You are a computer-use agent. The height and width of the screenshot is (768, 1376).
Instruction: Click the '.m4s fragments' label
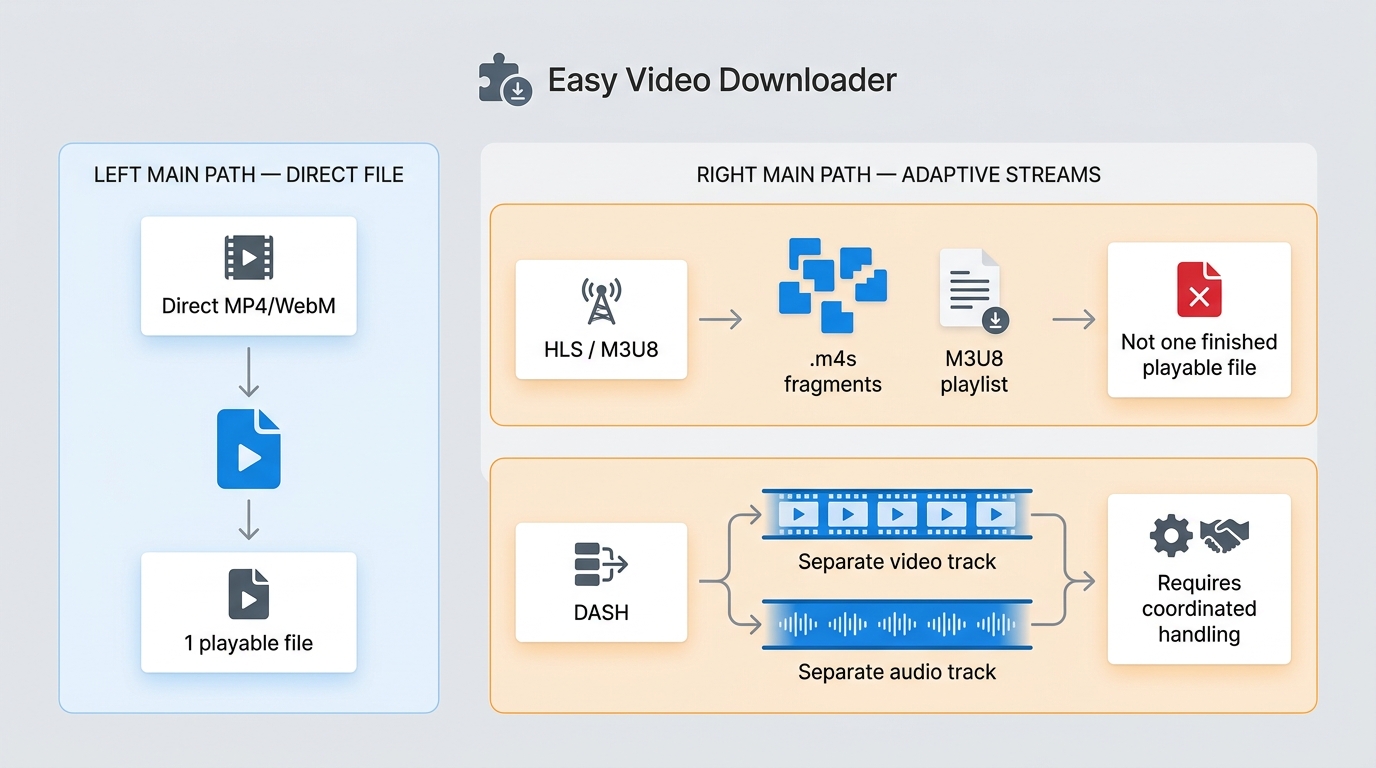833,371
